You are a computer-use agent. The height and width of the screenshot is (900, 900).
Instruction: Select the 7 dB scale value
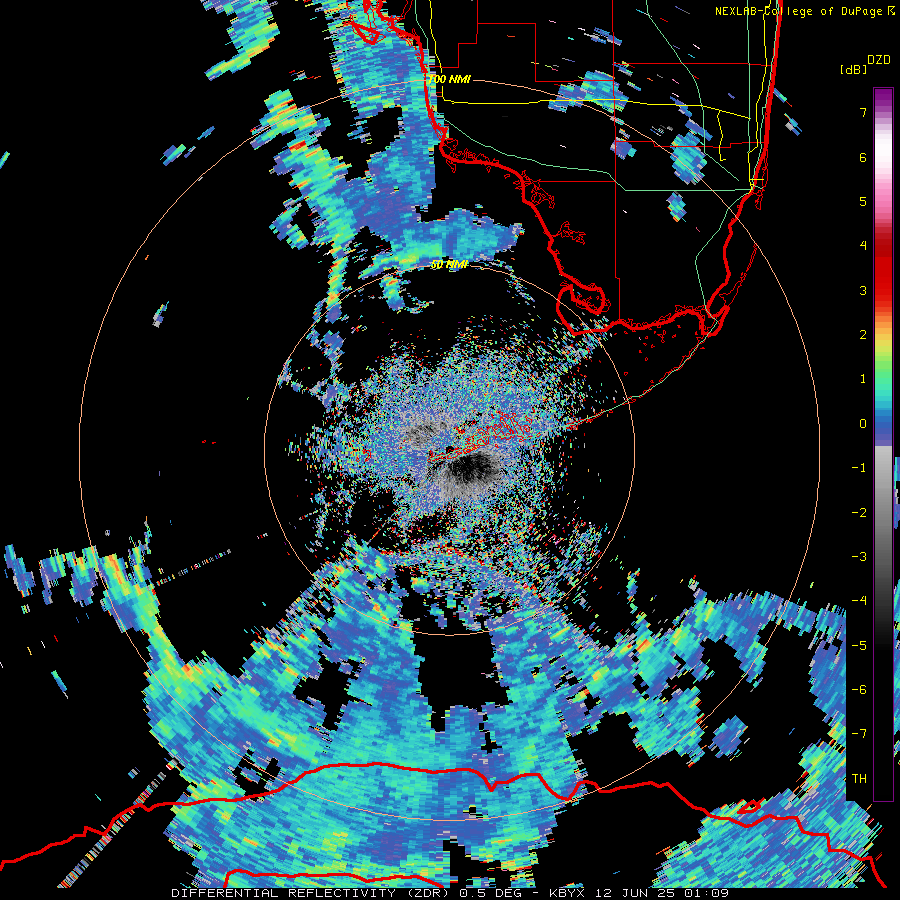click(x=863, y=112)
